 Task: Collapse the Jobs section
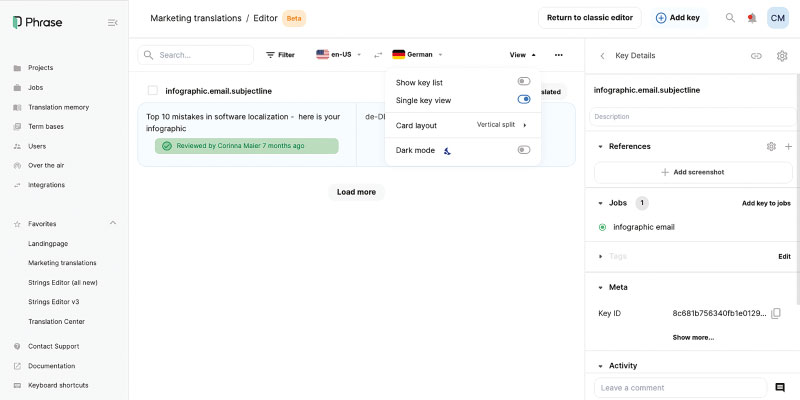[x=601, y=203]
